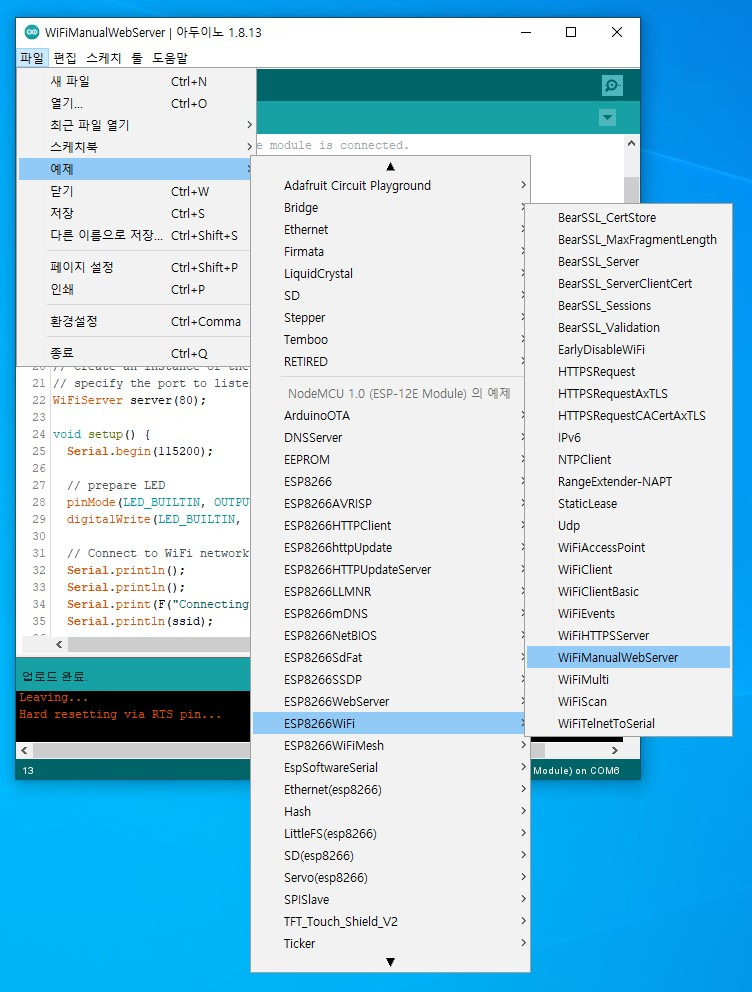
Task: Click console horizontal scrollbar left arrow
Action: (24, 750)
